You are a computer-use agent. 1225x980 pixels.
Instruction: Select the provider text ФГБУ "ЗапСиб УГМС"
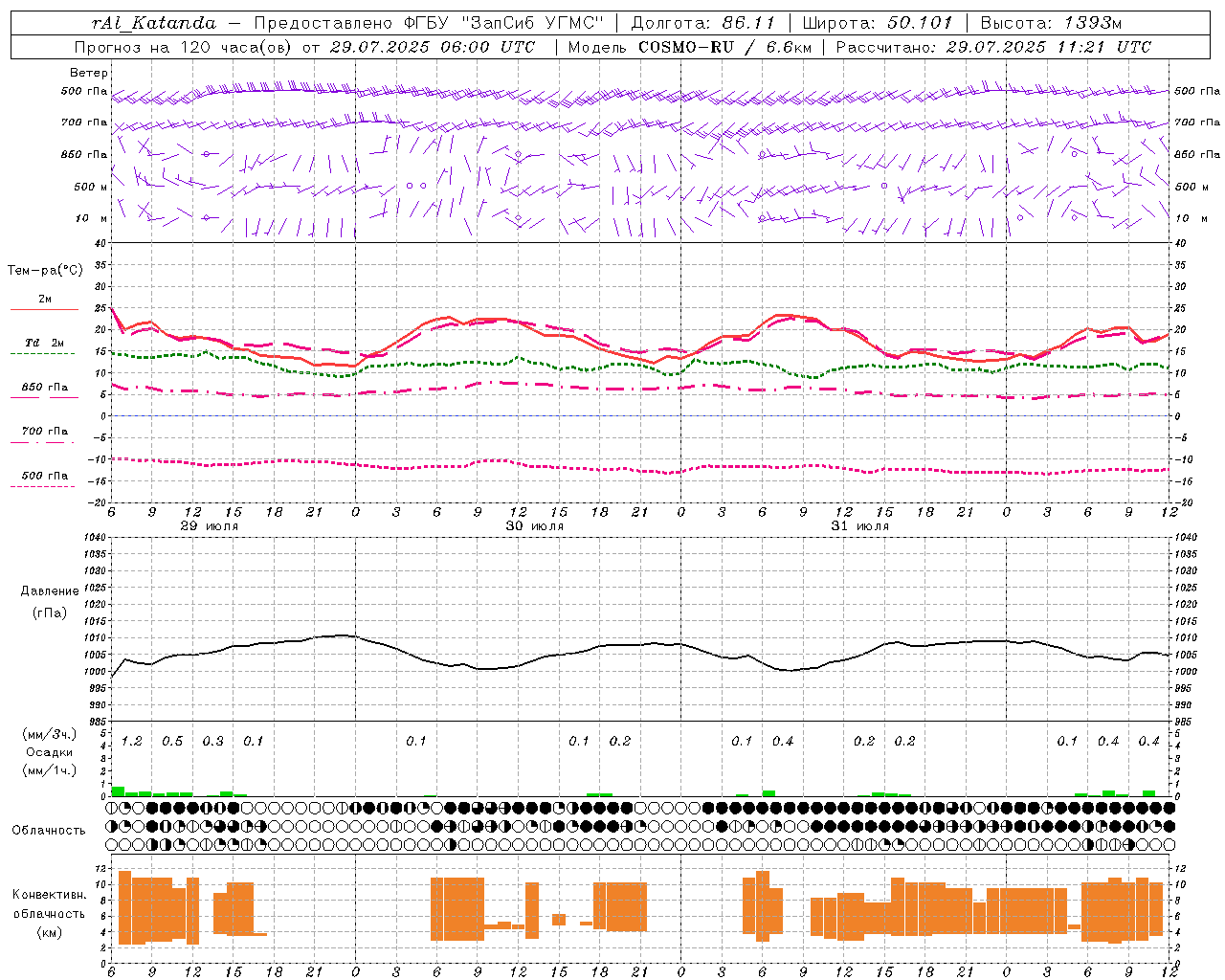point(505,23)
